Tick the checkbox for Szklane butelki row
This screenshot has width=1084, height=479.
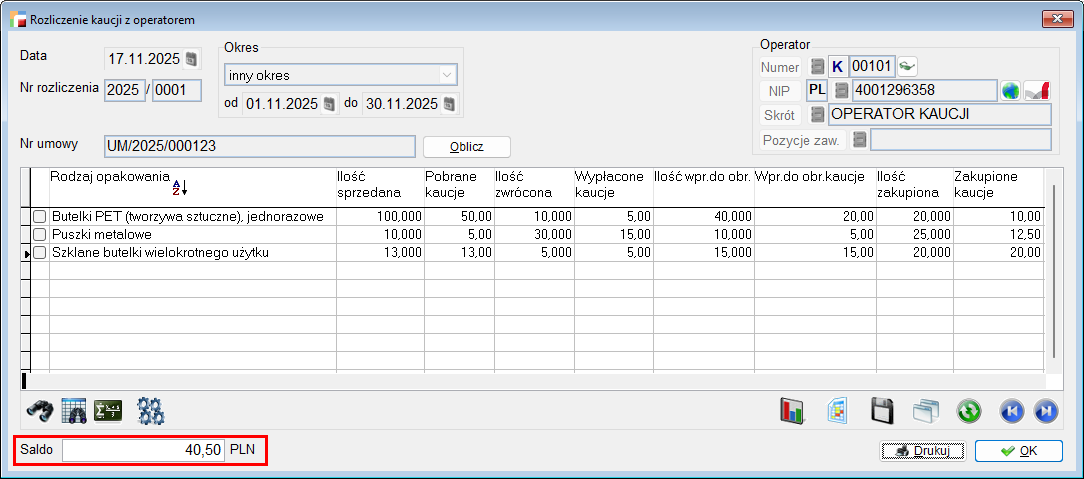(x=39, y=253)
